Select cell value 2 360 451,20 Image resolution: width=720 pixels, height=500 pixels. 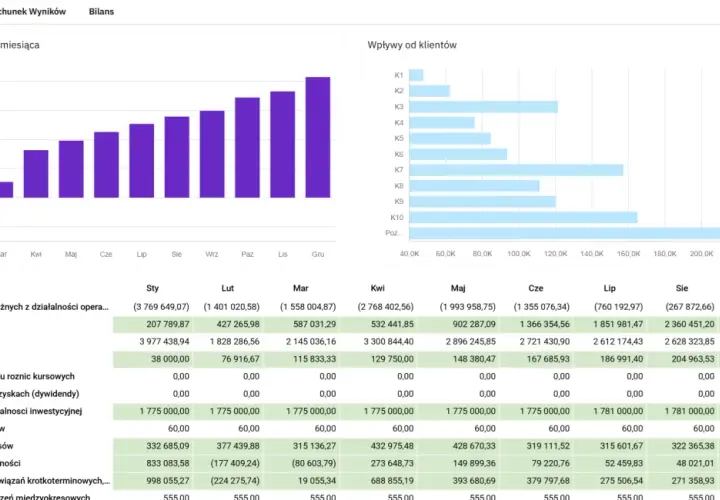point(690,324)
